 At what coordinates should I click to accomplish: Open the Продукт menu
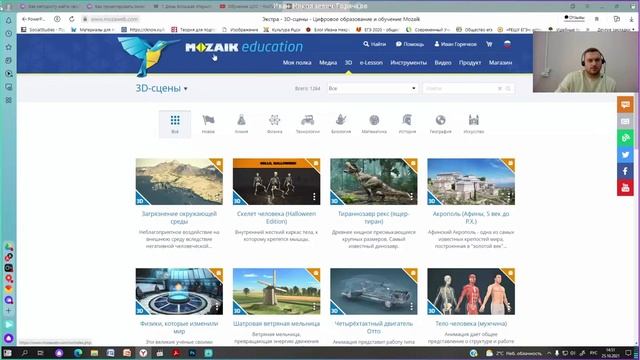coord(470,62)
